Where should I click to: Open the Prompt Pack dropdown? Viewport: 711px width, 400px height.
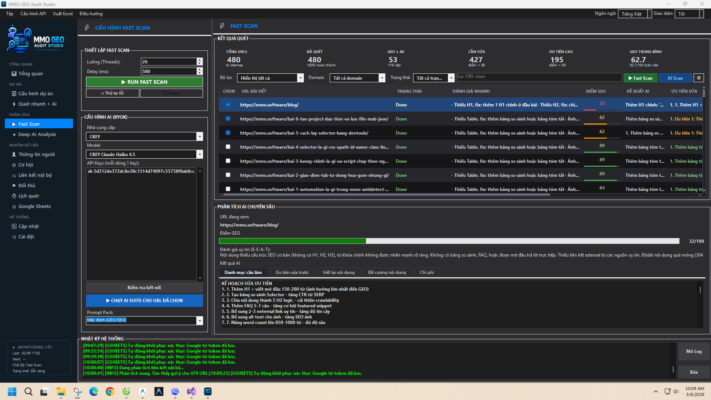(x=144, y=320)
